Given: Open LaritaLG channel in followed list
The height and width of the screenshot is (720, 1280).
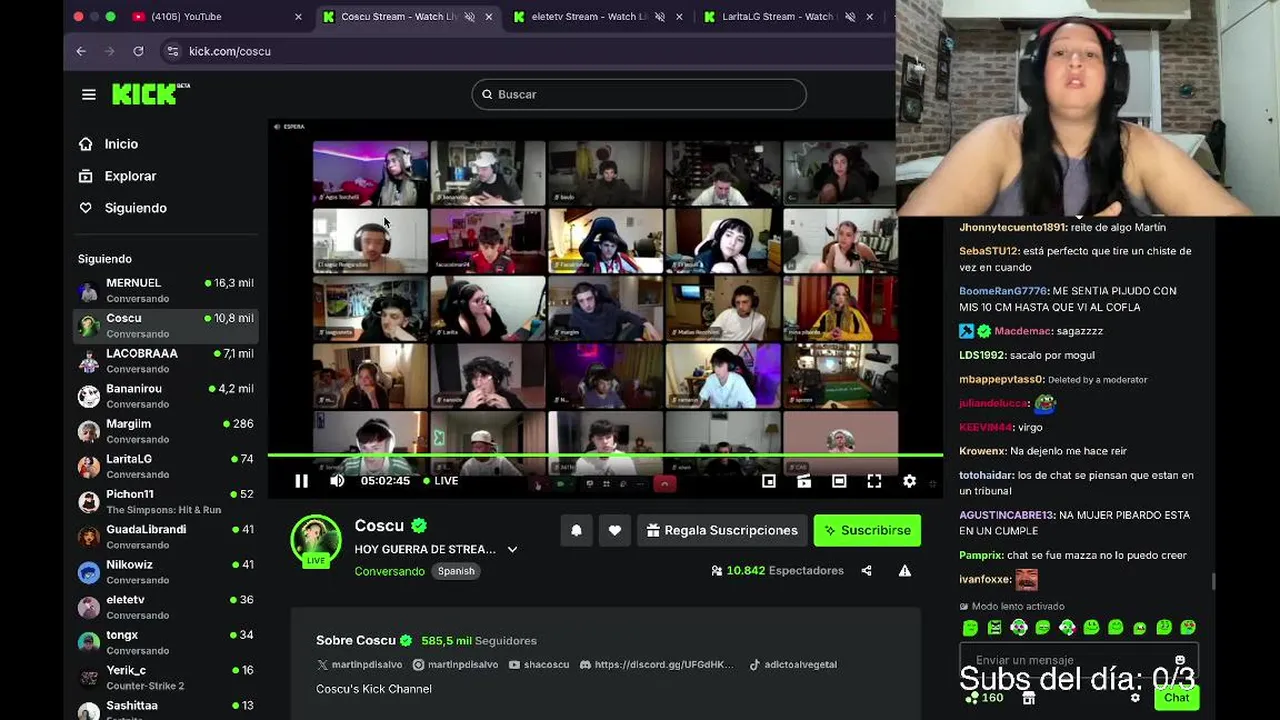Looking at the screenshot, I should (x=166, y=466).
